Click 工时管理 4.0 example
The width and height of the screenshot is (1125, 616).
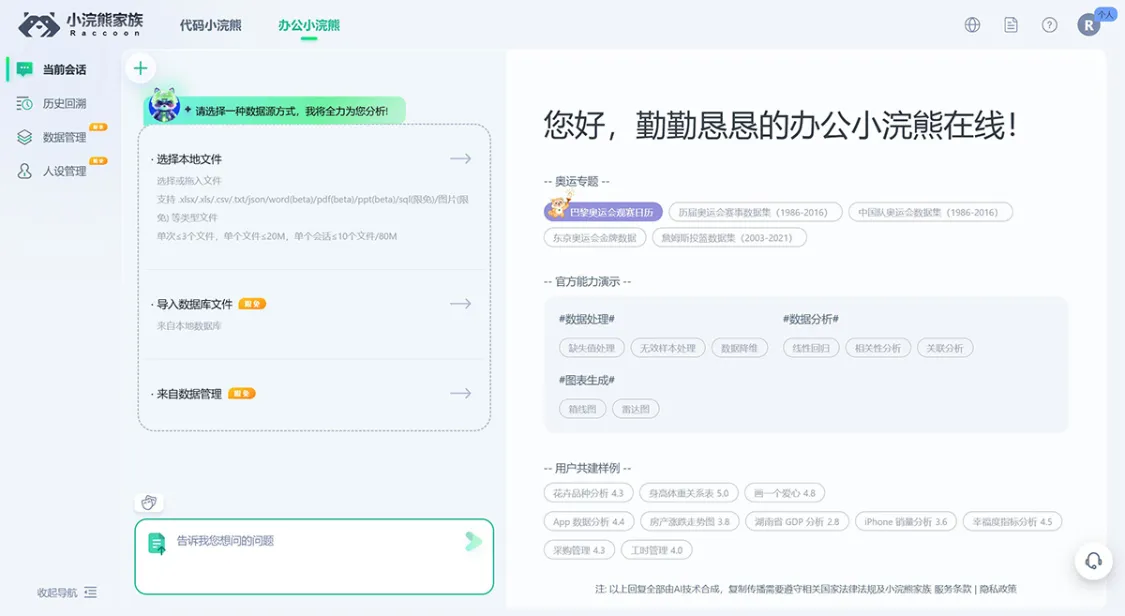click(656, 550)
